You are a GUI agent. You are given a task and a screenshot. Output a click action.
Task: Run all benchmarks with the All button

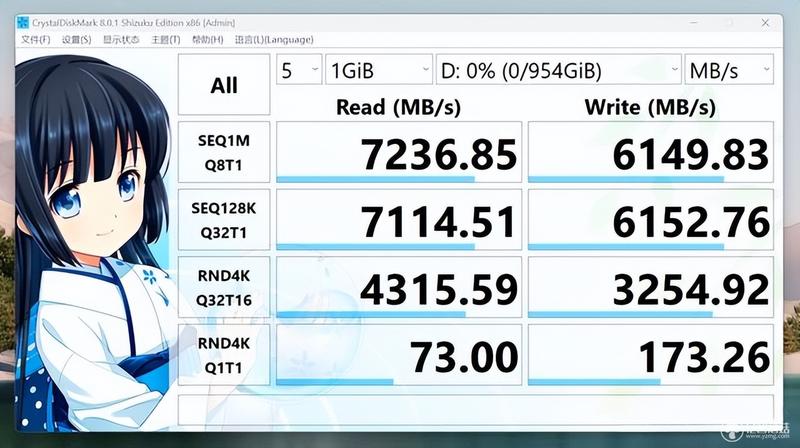[224, 85]
